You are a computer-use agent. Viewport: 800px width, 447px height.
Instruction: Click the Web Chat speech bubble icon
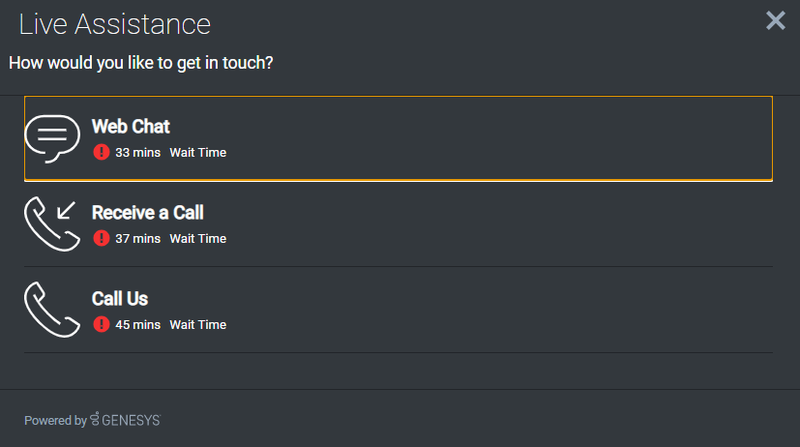52,139
